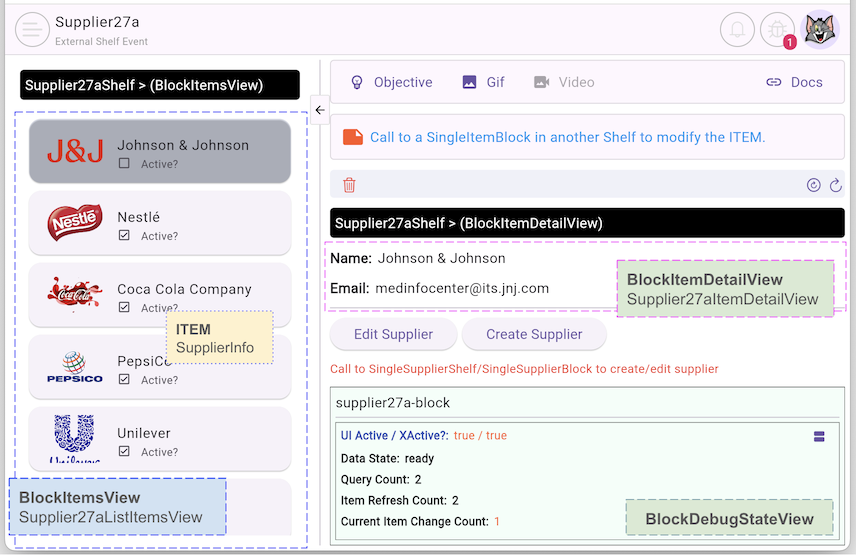Click the Edit Supplier button

coord(393,334)
